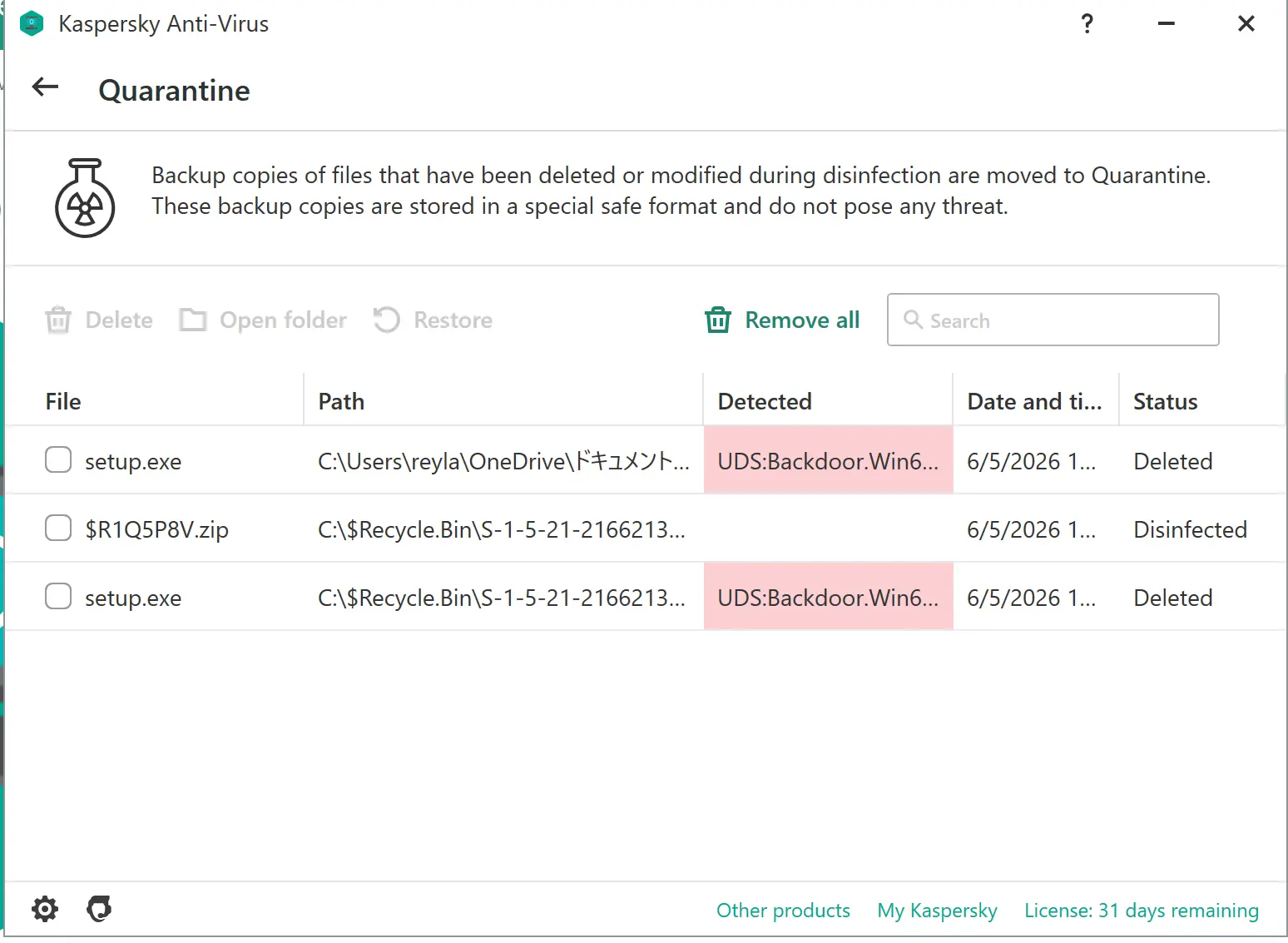Open help with the question mark icon
This screenshot has height=943, width=1288.
pyautogui.click(x=1087, y=23)
